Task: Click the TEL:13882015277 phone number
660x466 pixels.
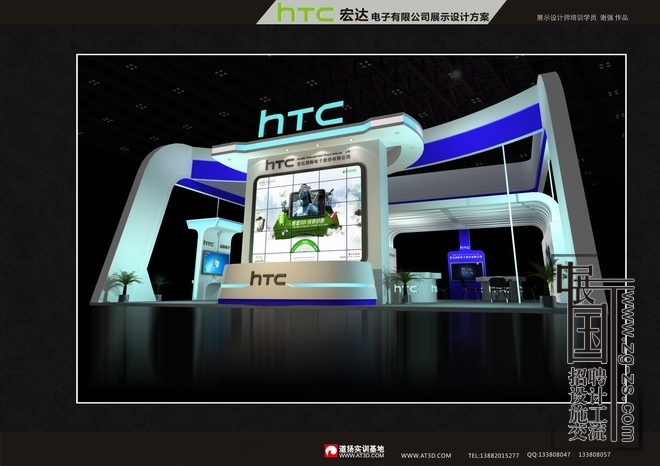Action: (x=493, y=455)
